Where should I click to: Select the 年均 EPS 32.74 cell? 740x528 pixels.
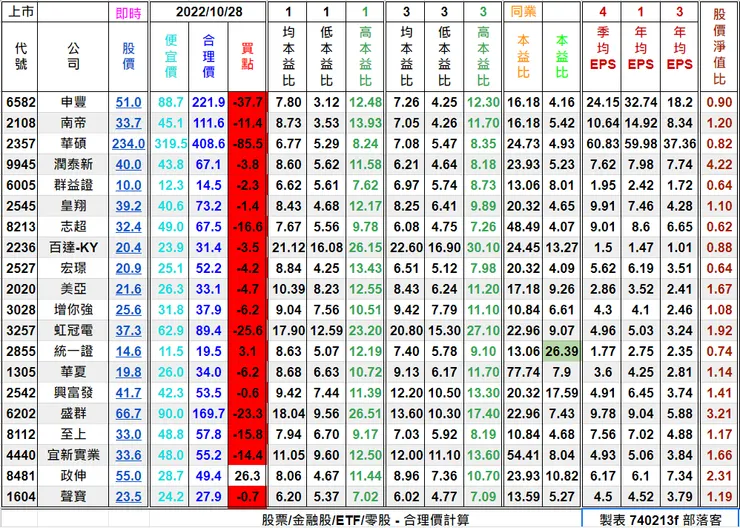click(641, 102)
